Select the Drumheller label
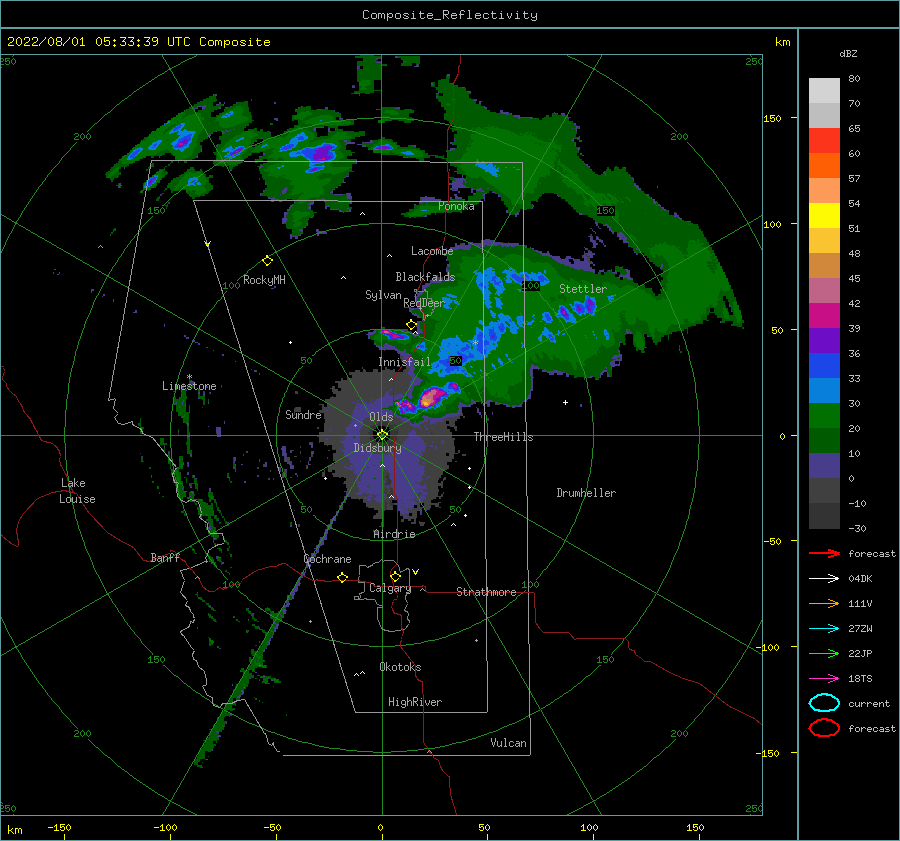 click(586, 493)
